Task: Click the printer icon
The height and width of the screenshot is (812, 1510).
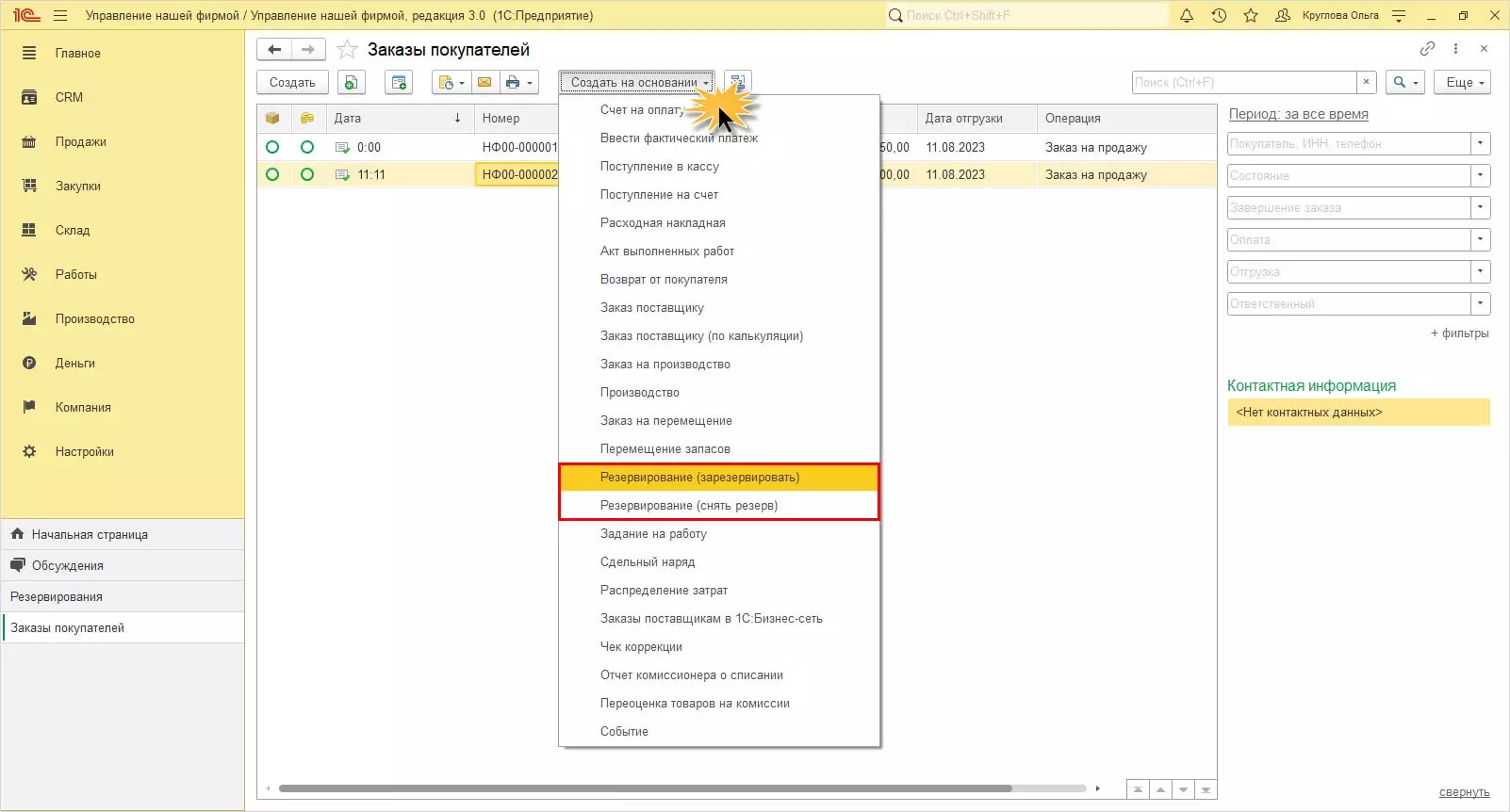Action: click(x=517, y=83)
